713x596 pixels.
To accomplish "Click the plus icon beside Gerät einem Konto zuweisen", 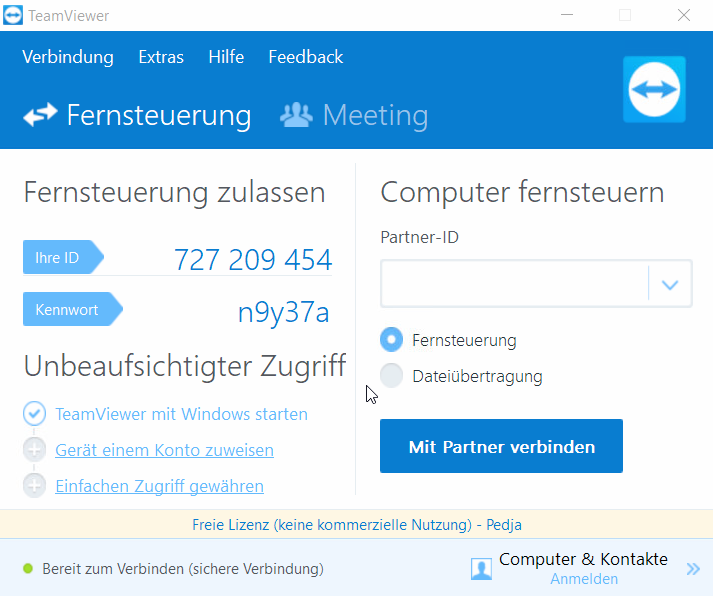I will coord(34,450).
